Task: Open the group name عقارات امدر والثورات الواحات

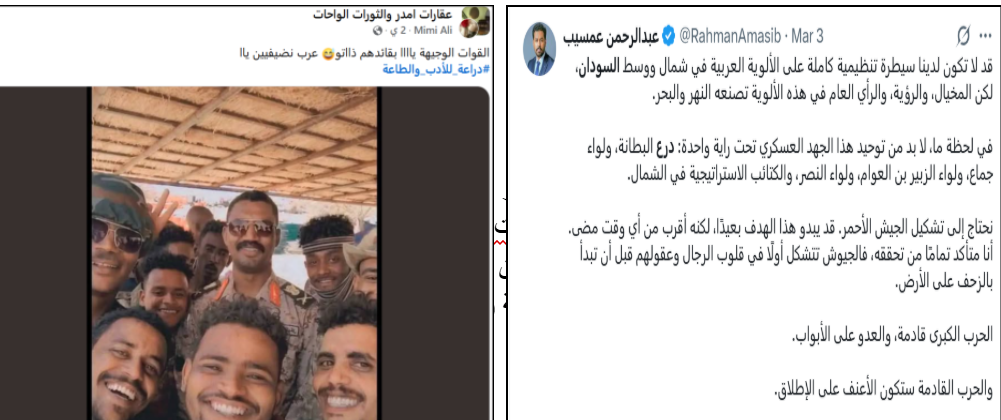Action: (x=384, y=14)
